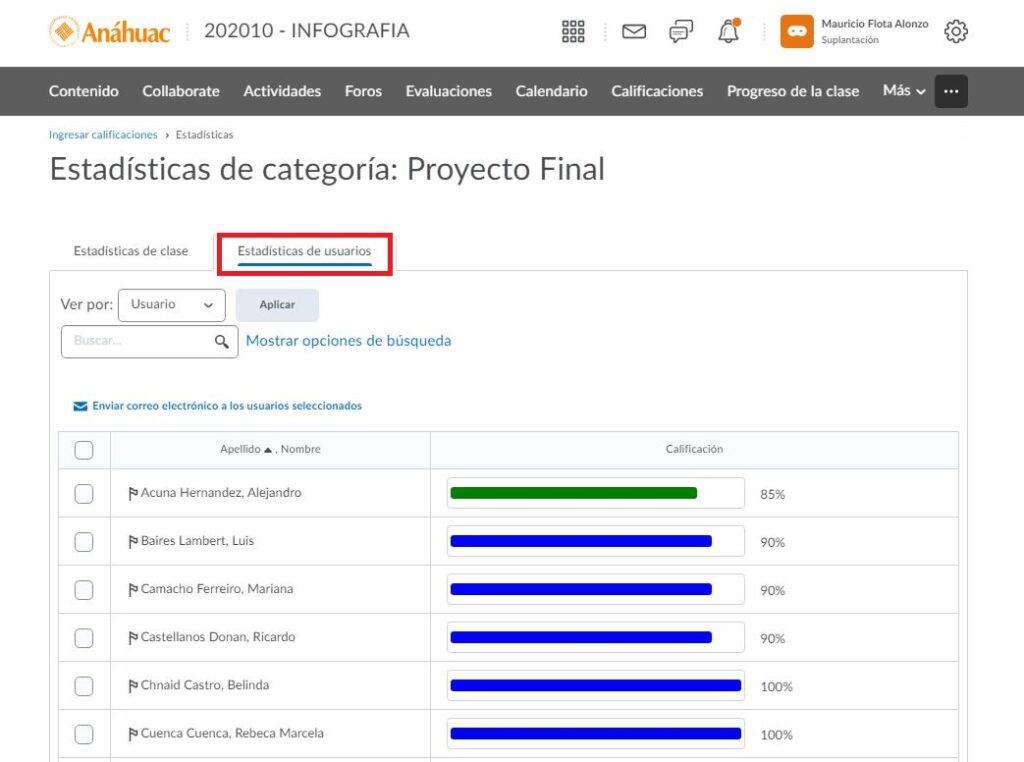This screenshot has width=1024, height=762.
Task: Click the flag icon beside Acuna Hernandez
Action: 133,493
